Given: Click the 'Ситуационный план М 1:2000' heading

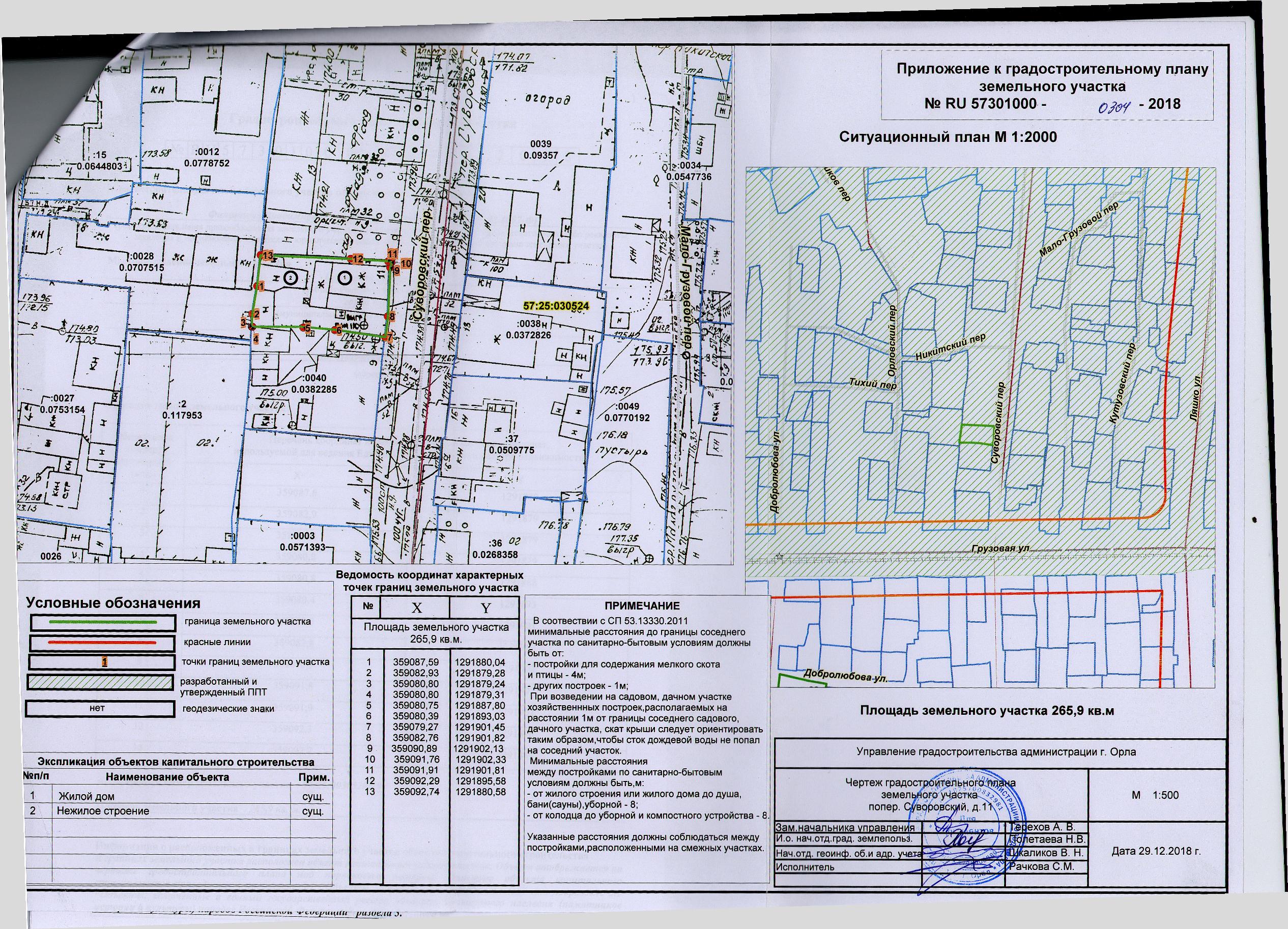Looking at the screenshot, I should pyautogui.click(x=948, y=137).
